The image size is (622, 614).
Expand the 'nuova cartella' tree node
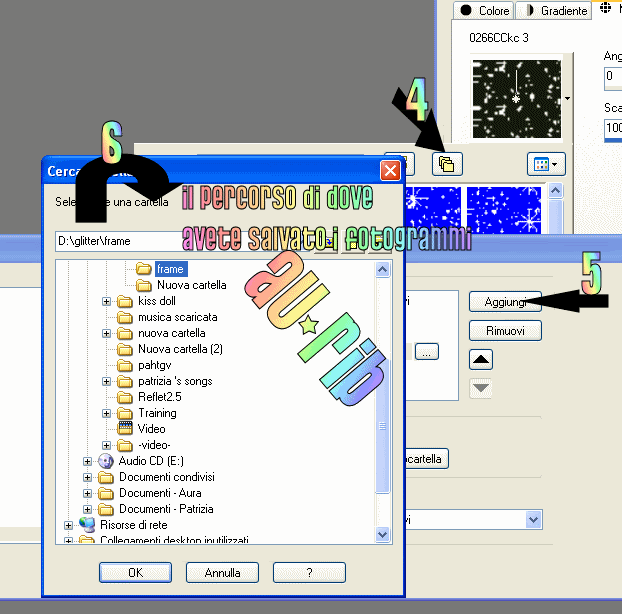(106, 333)
